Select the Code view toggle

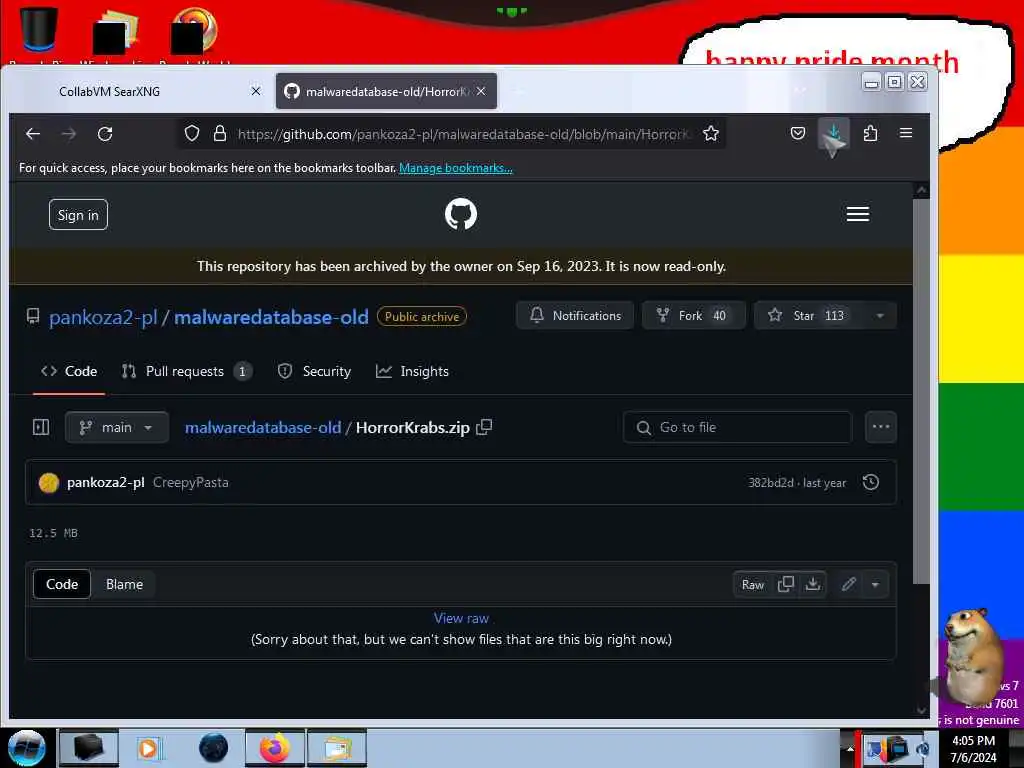click(x=62, y=584)
